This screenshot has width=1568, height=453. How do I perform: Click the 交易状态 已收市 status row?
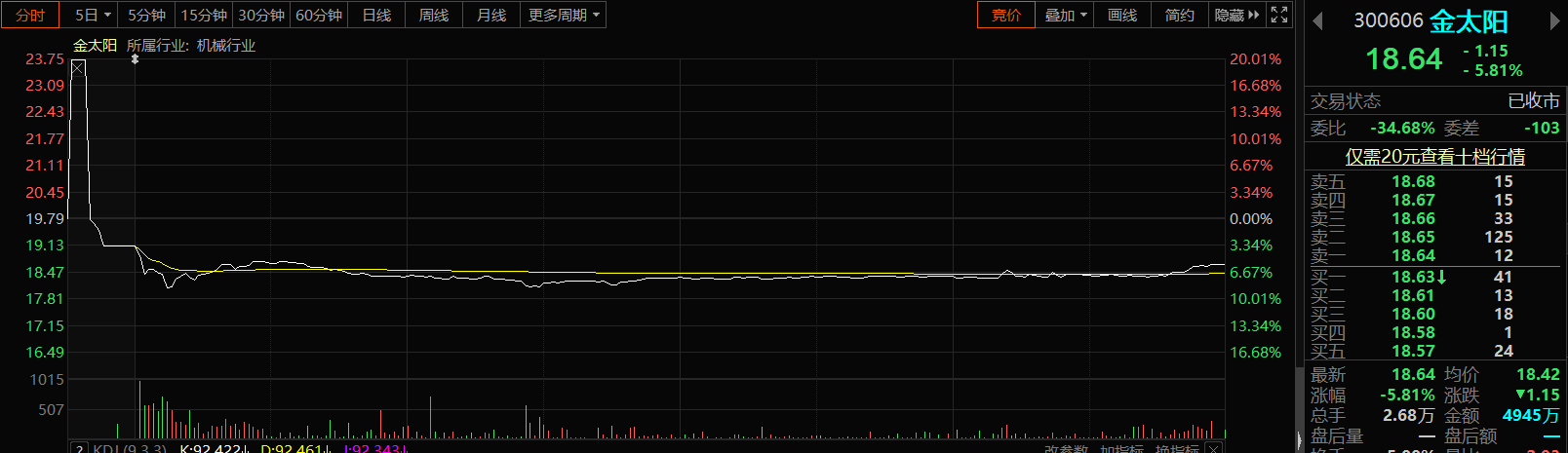click(1435, 101)
